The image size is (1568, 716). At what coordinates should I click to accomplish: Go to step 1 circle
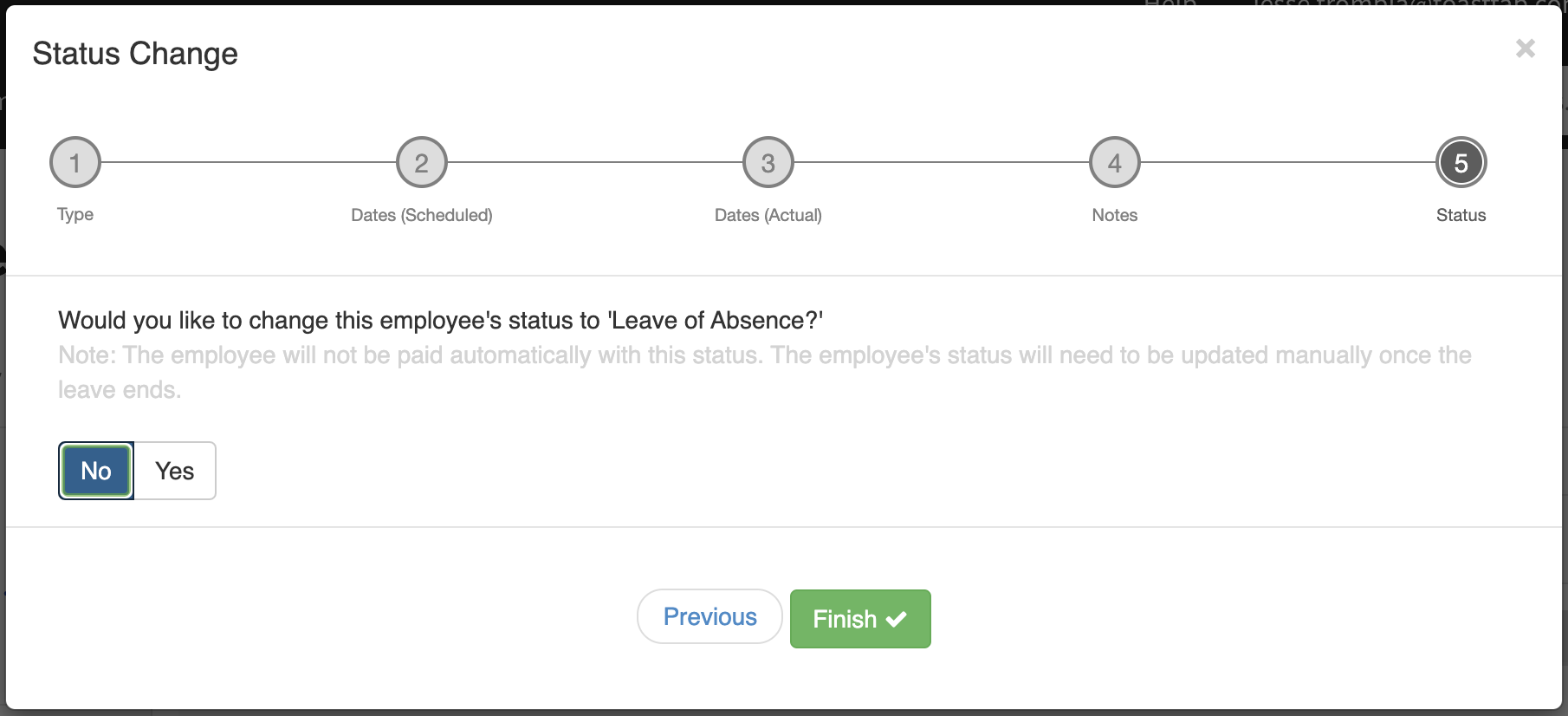(75, 162)
